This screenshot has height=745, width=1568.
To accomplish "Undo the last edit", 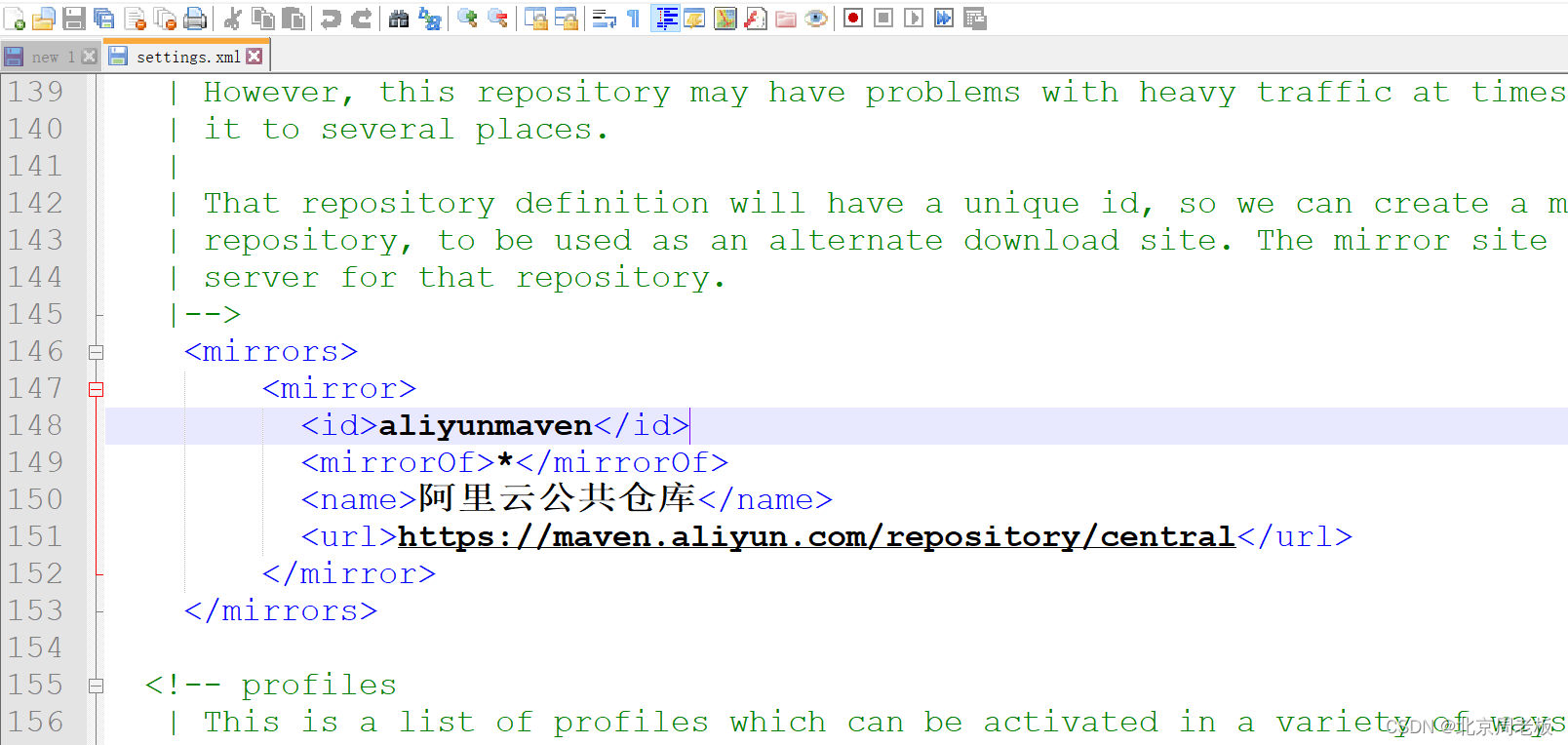I will click(x=331, y=19).
